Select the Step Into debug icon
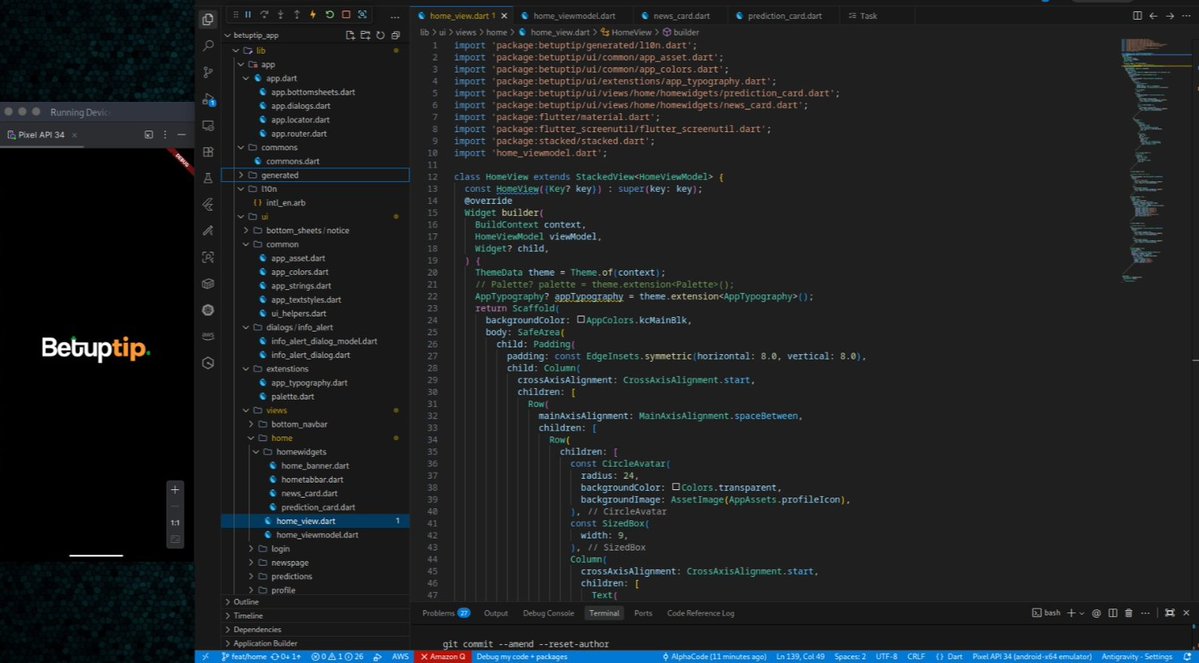Viewport: 1199px width, 663px height. pyautogui.click(x=280, y=14)
